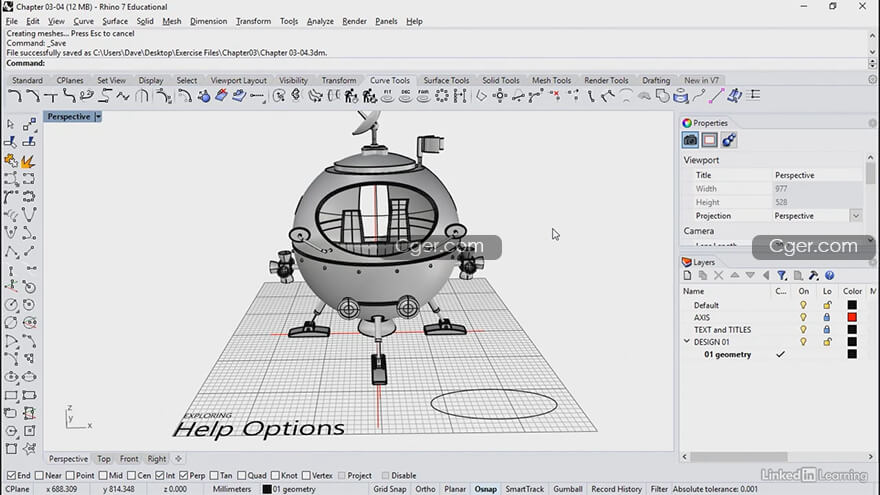Click the layers panel left-arrow icon
Viewport: 880px width, 495px height.
[x=766, y=276]
